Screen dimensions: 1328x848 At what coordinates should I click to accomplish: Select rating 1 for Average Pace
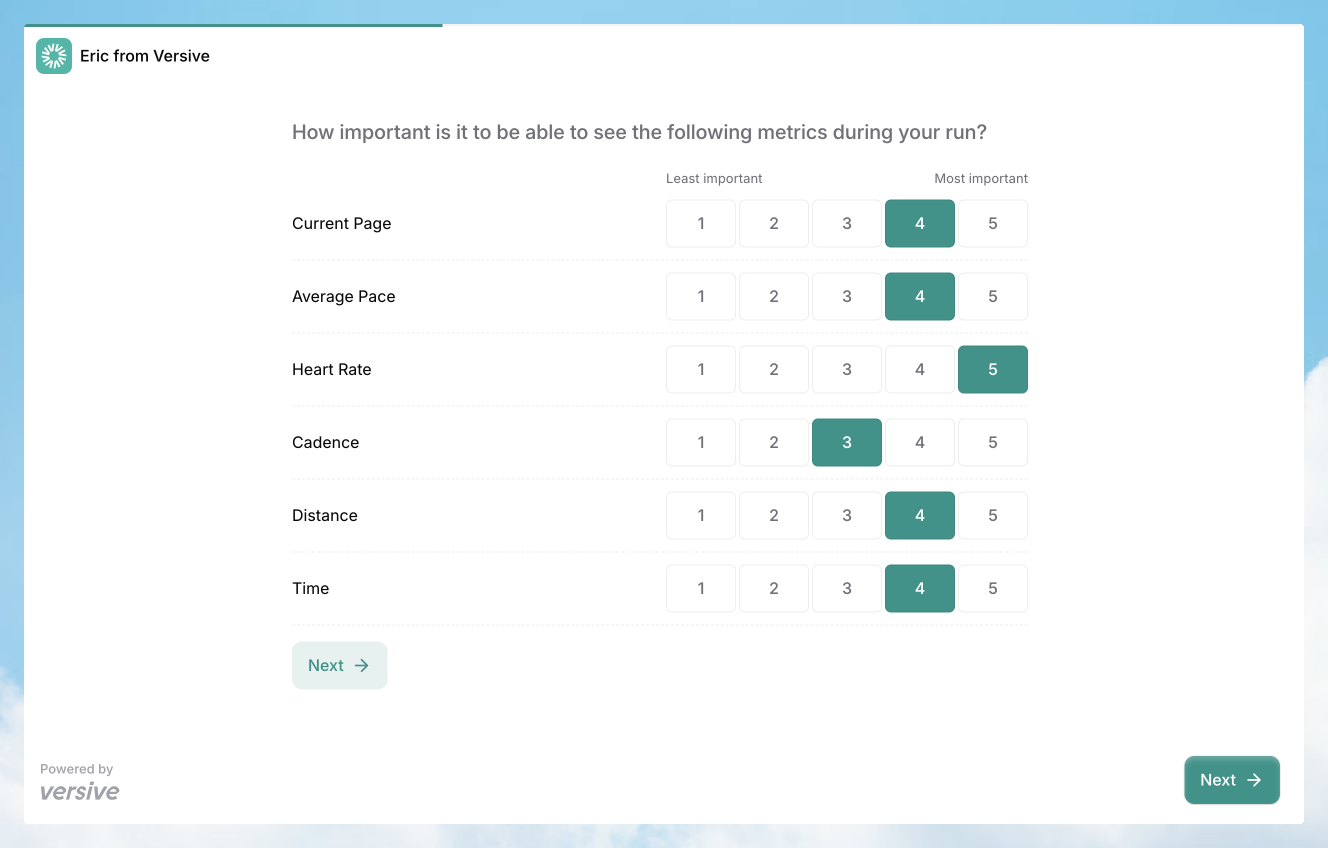pos(700,296)
